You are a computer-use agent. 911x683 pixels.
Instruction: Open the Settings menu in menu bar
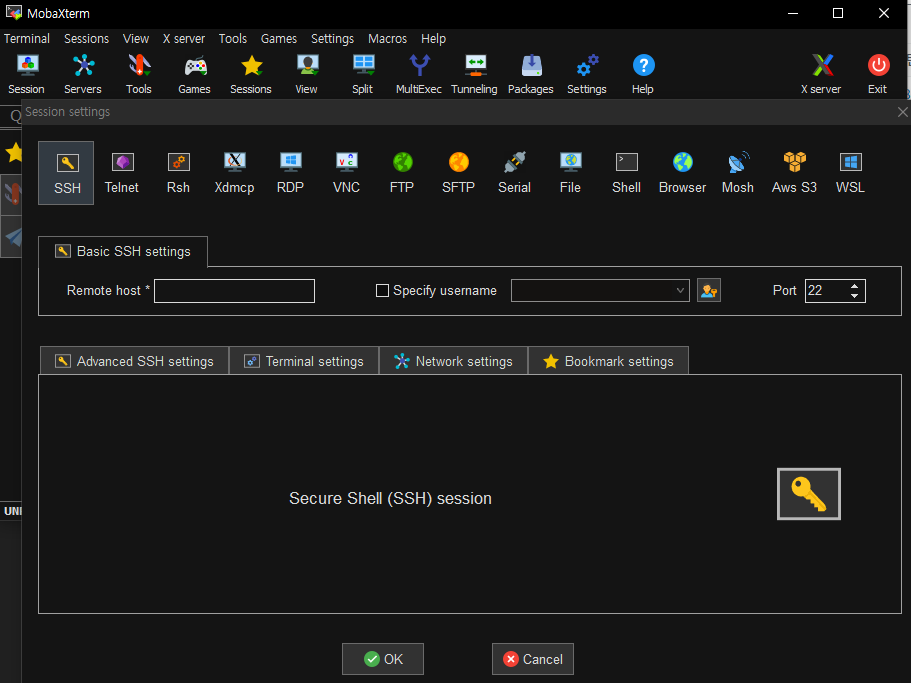pyautogui.click(x=332, y=38)
